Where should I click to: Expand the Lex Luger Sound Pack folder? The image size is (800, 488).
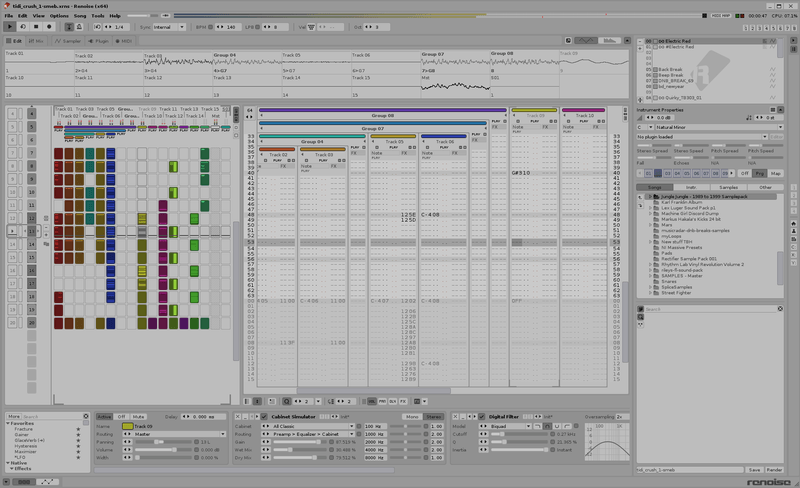tap(649, 208)
